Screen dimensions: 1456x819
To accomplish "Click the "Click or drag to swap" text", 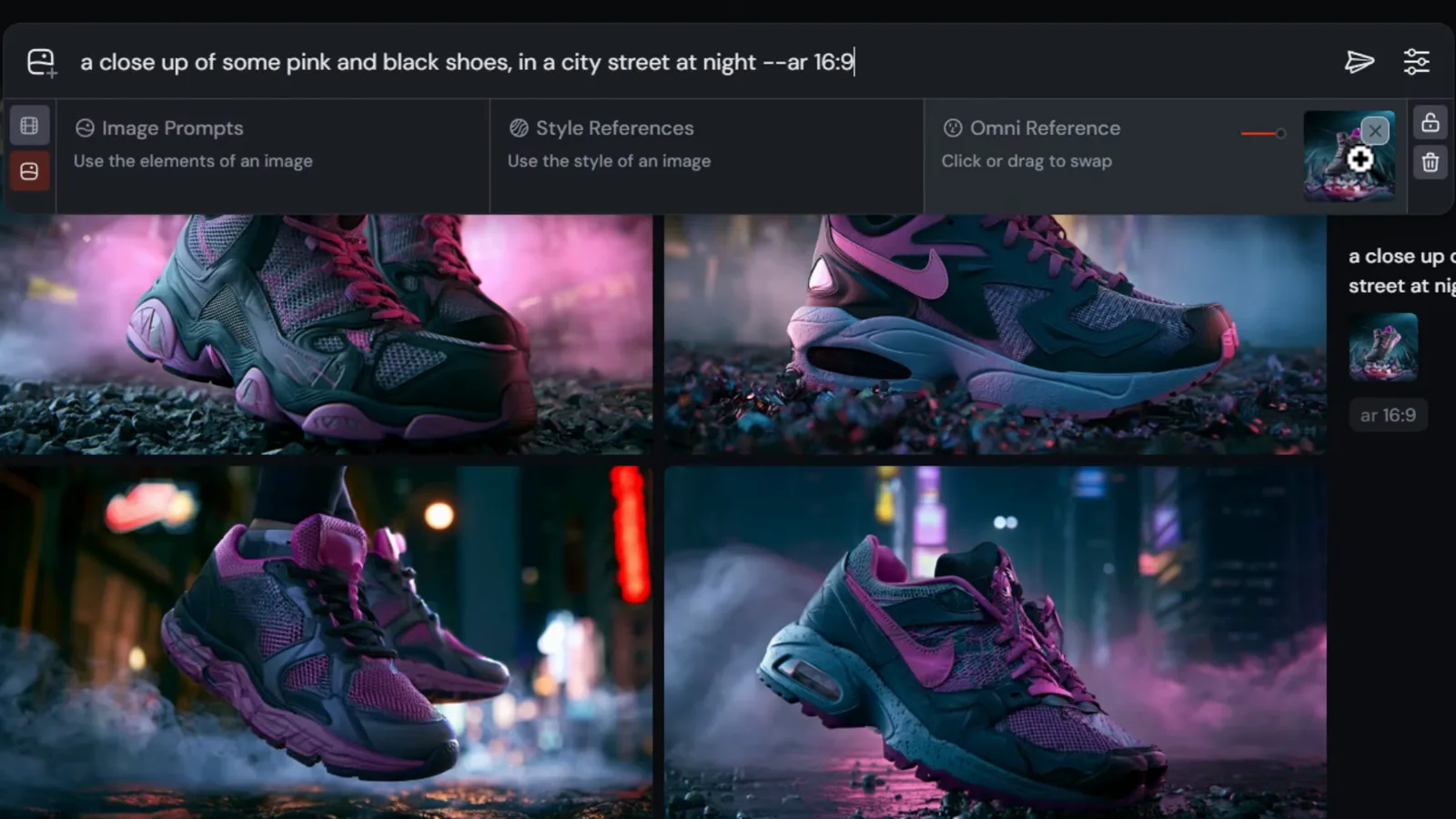I will (x=1026, y=161).
